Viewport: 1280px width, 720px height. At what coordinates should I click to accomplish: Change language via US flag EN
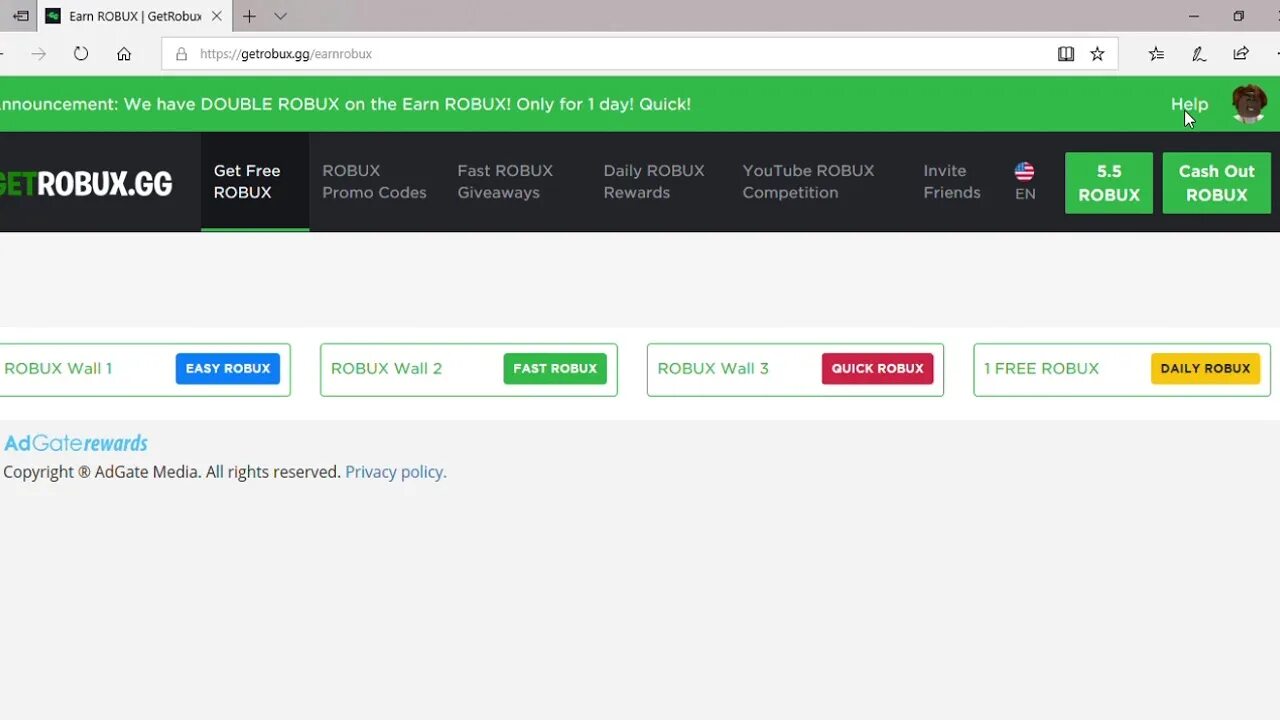point(1025,182)
